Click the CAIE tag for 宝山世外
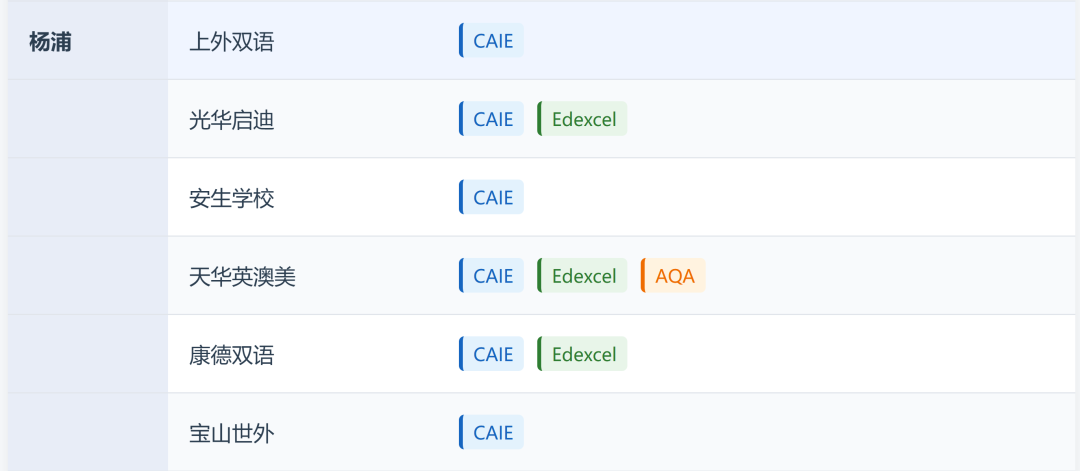The width and height of the screenshot is (1080, 471). (x=492, y=432)
